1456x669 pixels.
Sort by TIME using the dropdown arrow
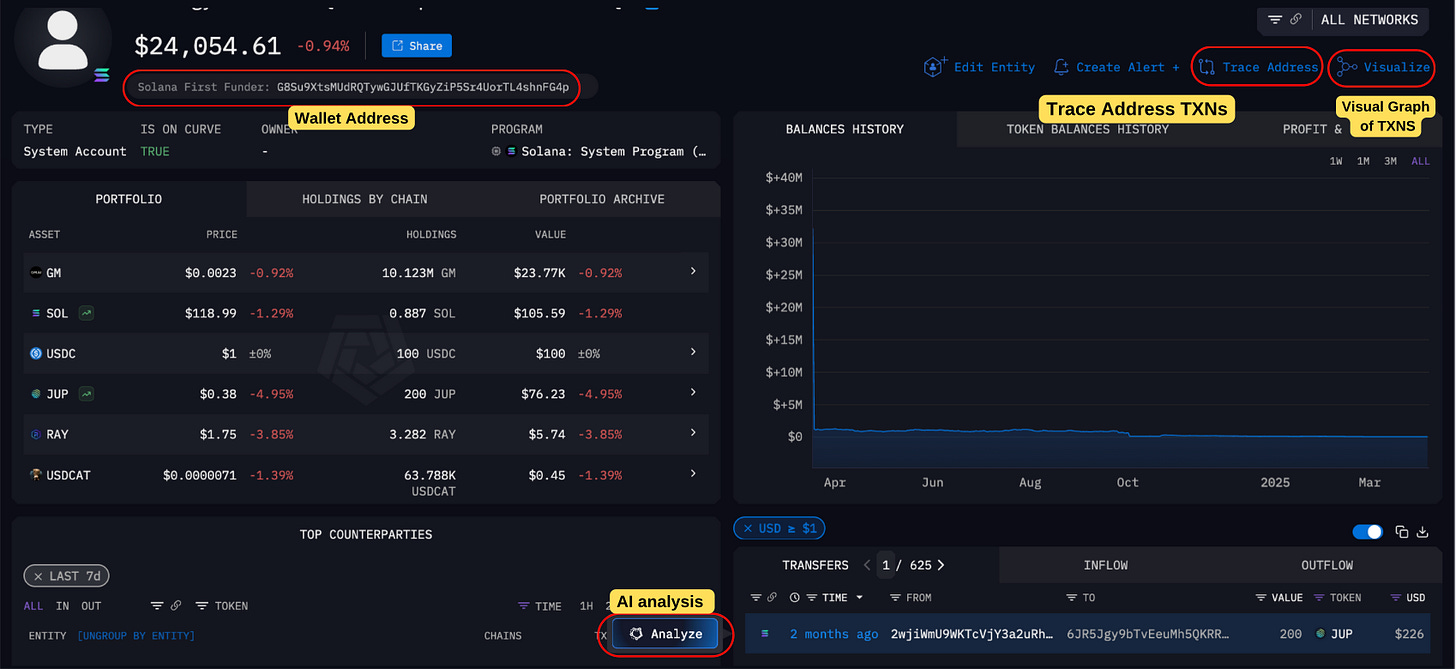(x=860, y=597)
